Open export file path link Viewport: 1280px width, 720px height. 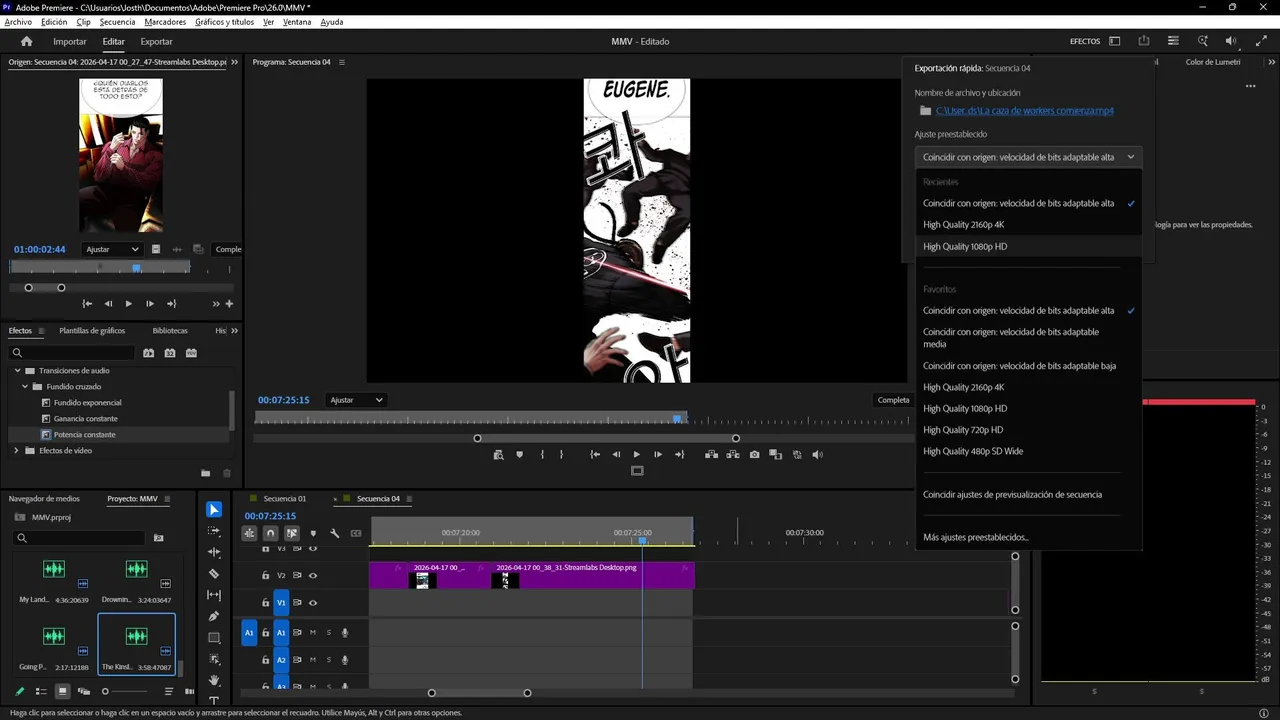point(1025,111)
